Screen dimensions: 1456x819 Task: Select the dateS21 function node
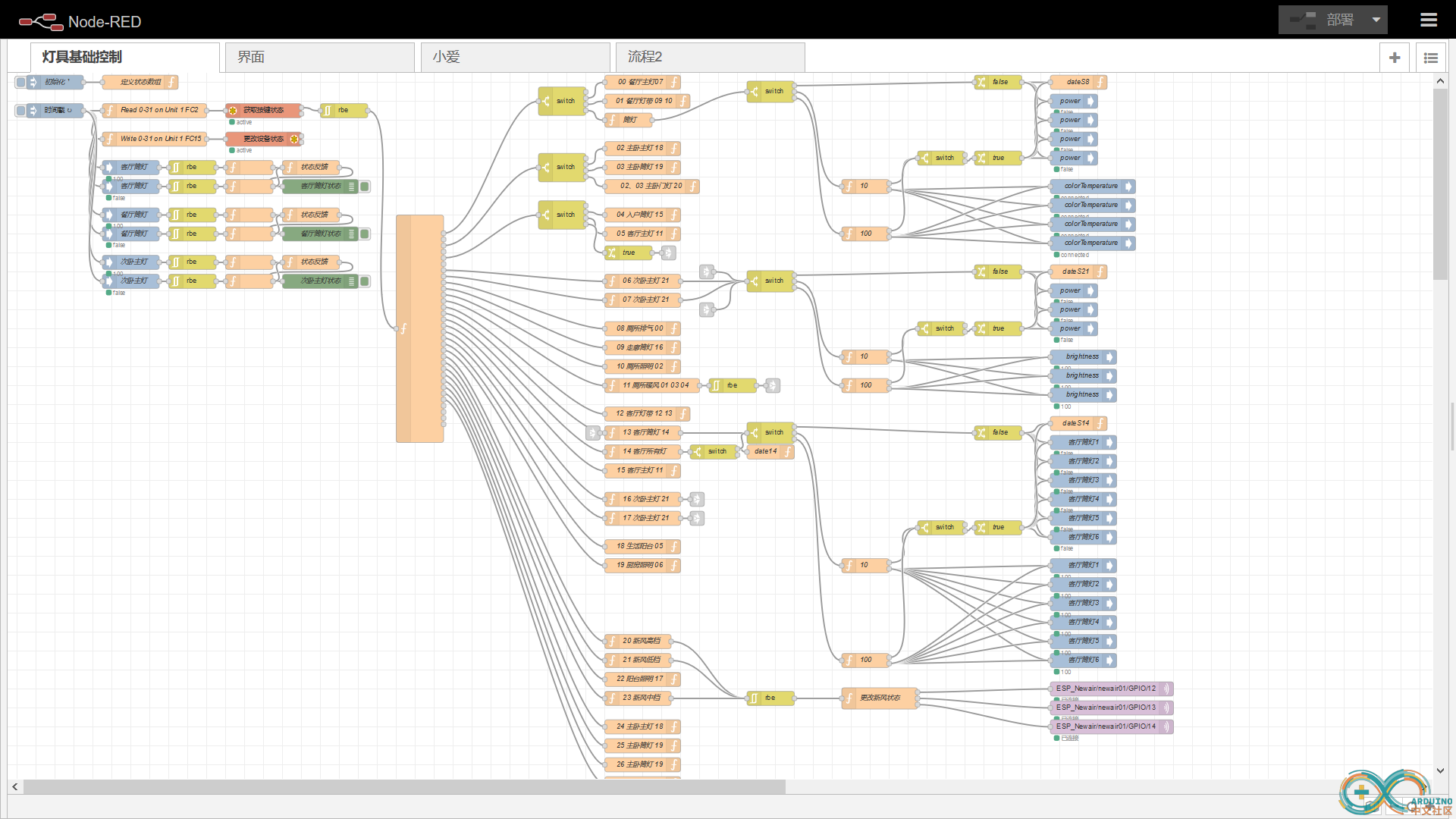(1078, 271)
